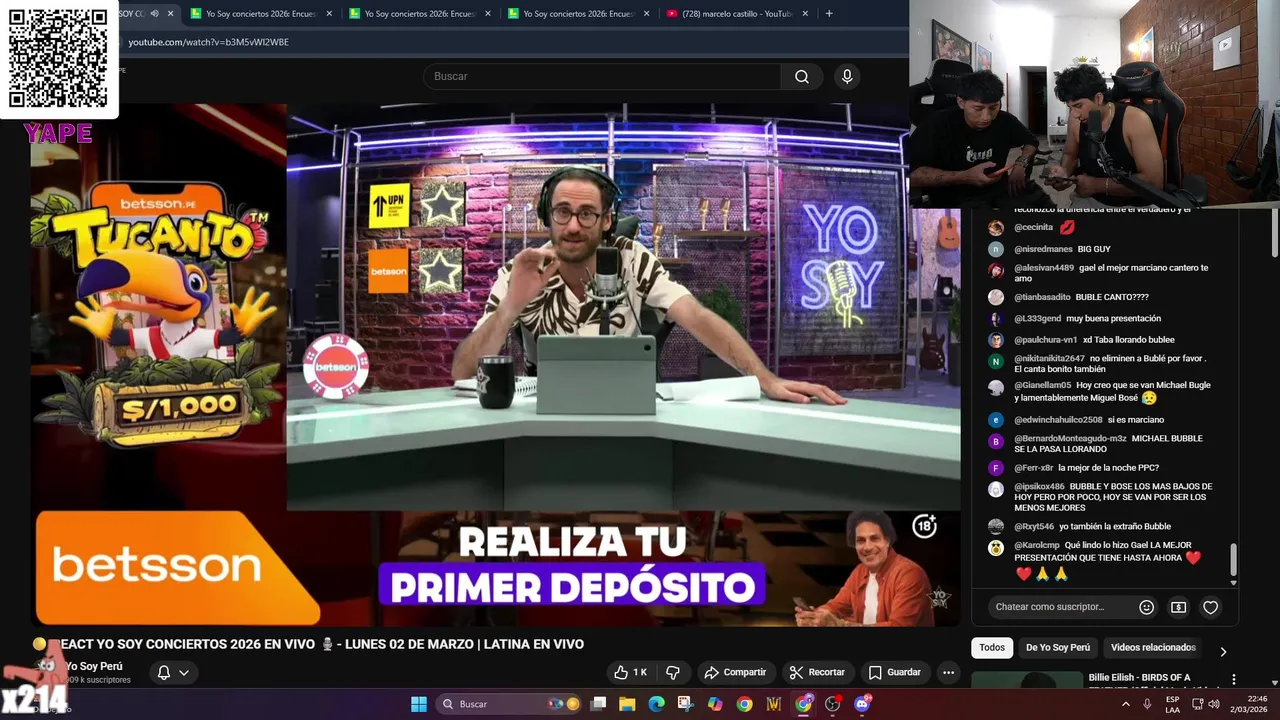Open more actions ellipsis below video

click(948, 672)
